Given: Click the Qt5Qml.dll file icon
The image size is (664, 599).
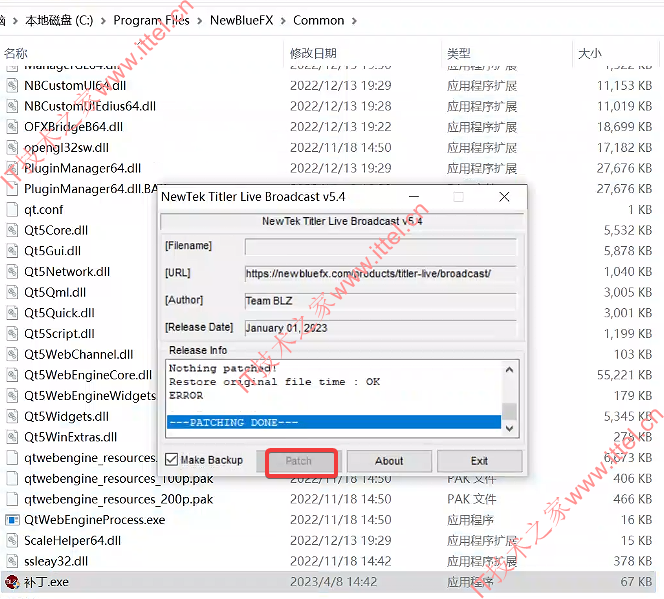Looking at the screenshot, I should (12, 293).
